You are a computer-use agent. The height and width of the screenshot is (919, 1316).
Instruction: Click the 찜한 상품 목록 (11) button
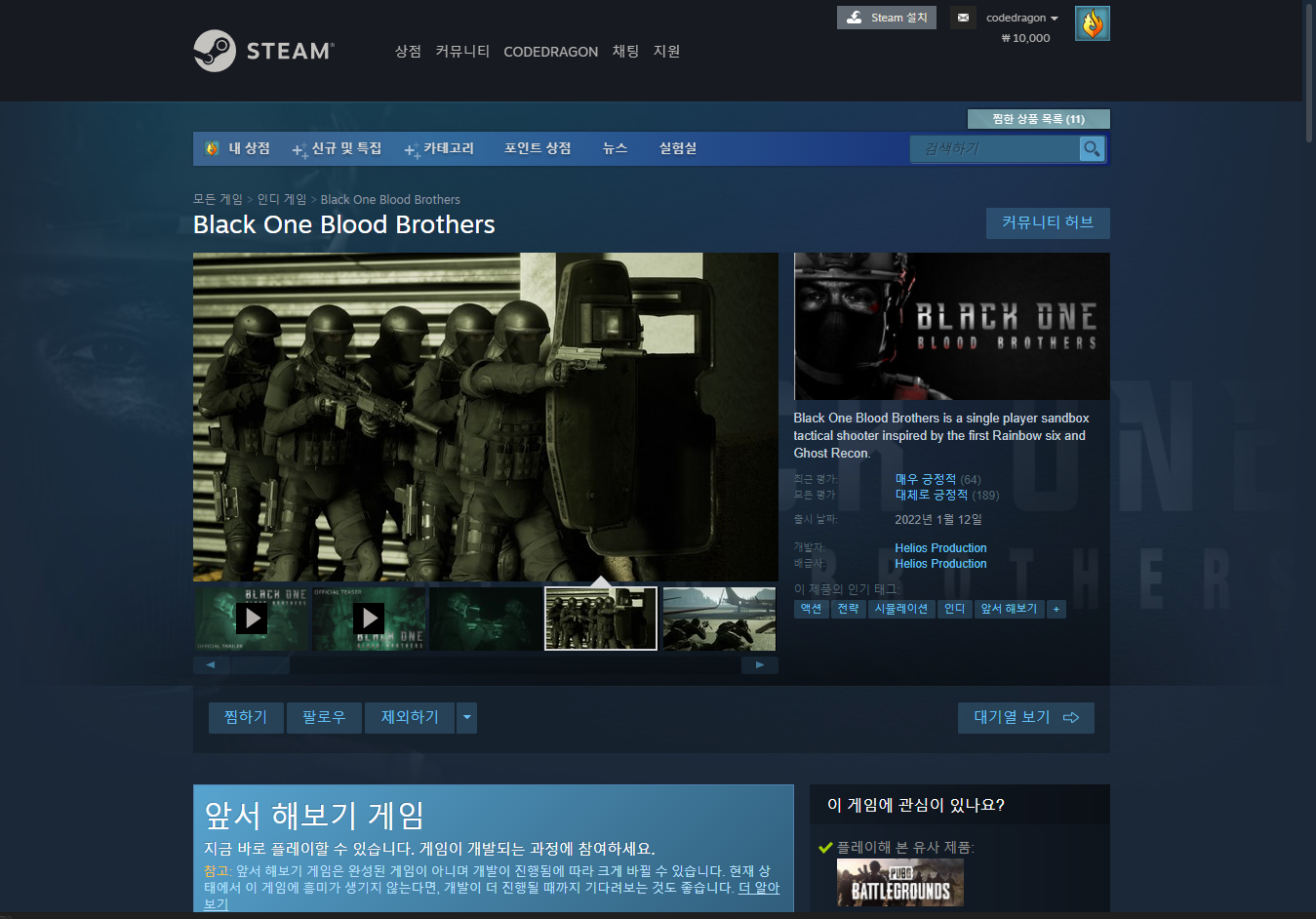click(x=1038, y=119)
